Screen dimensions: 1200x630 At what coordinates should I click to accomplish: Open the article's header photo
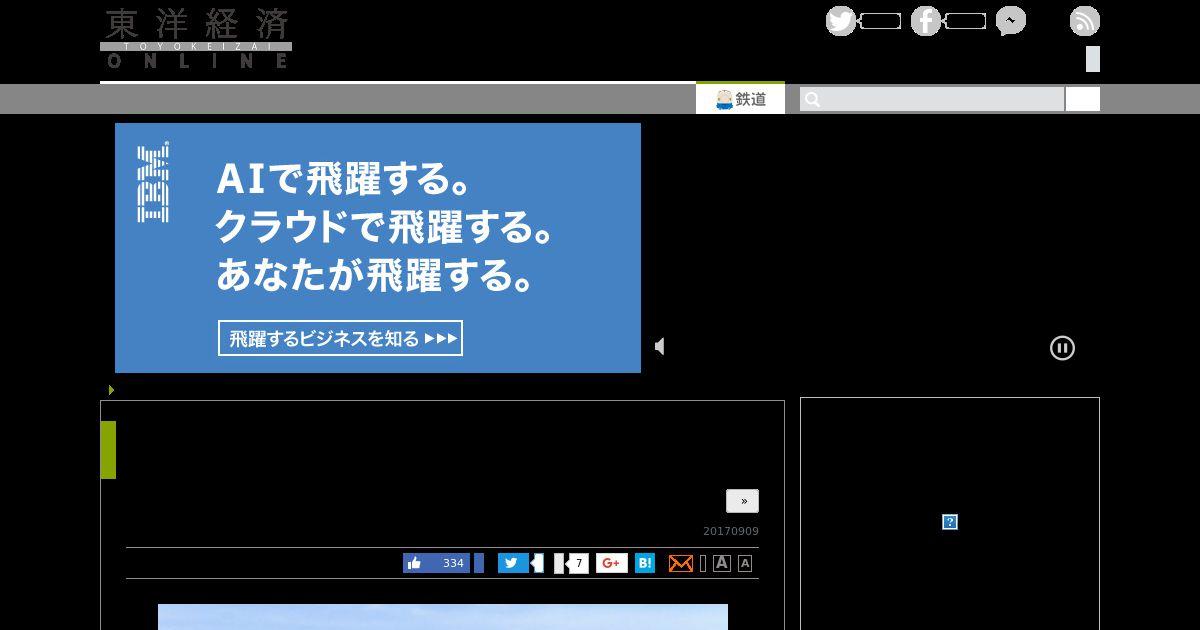pyautogui.click(x=443, y=617)
